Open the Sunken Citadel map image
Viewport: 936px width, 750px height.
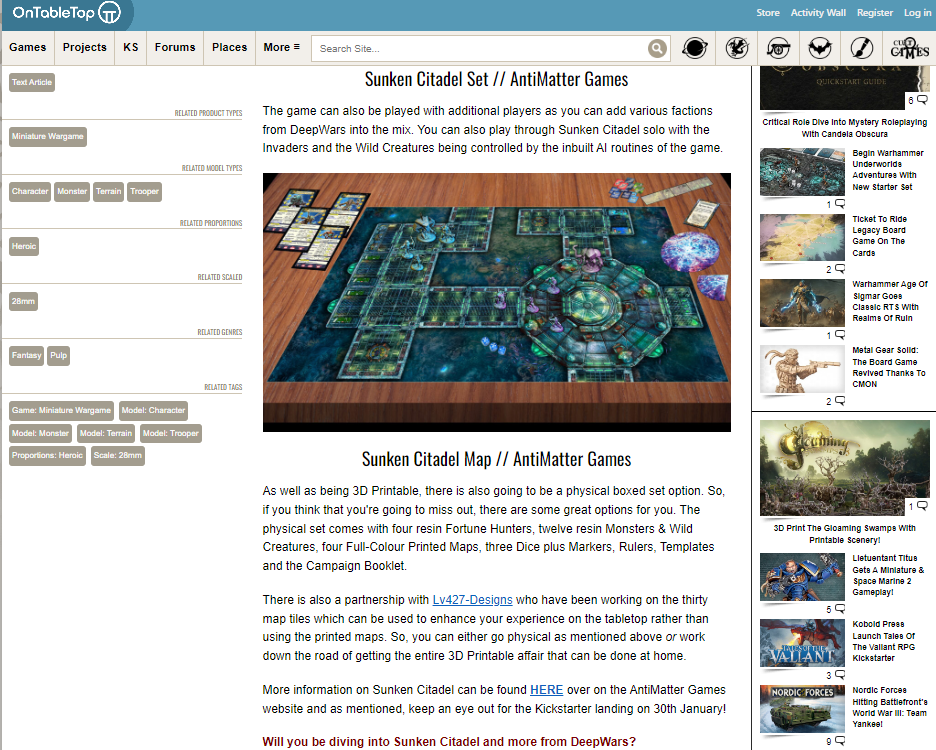(x=497, y=302)
